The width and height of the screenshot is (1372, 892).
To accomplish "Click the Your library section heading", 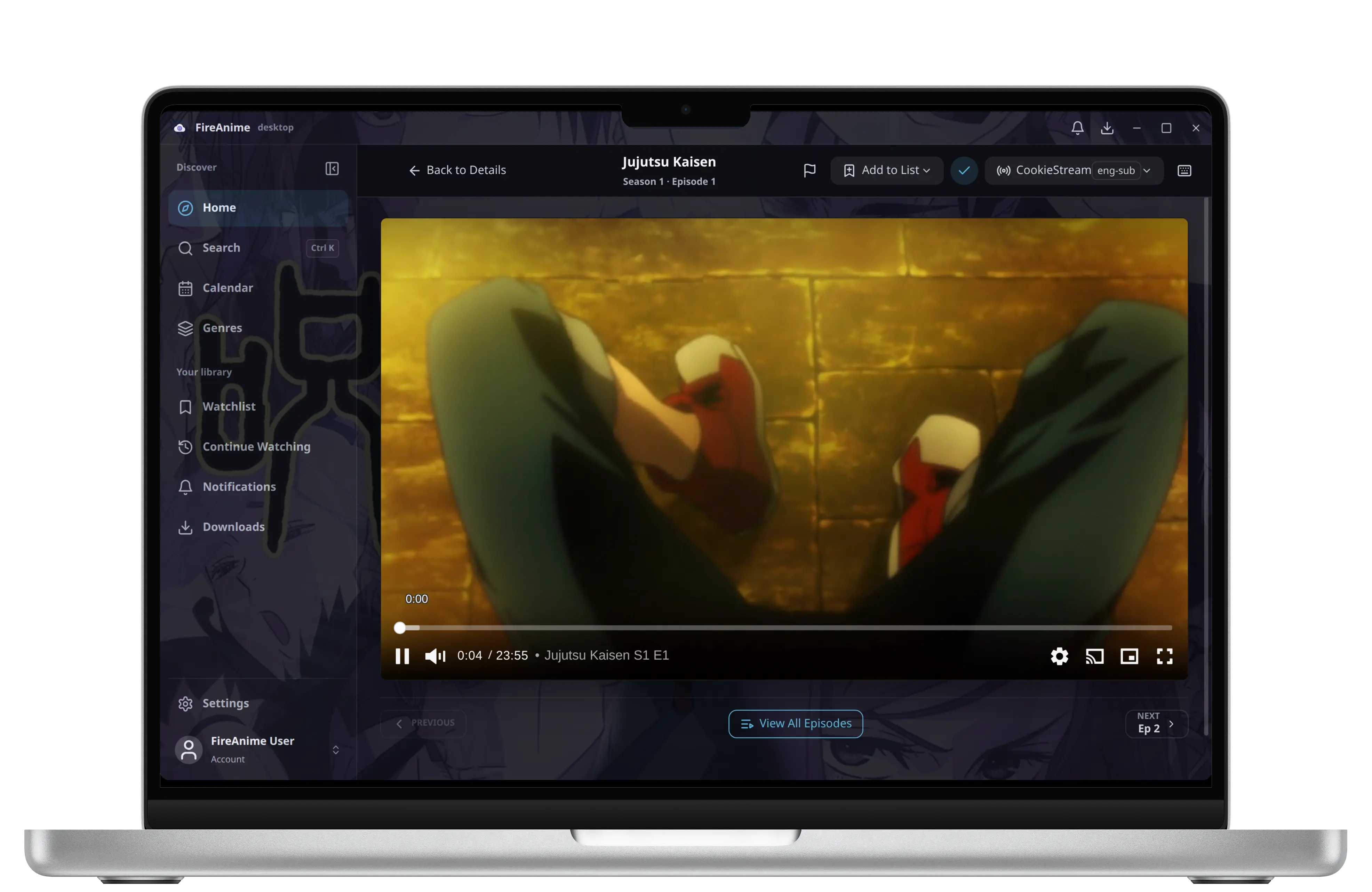I will 204,372.
